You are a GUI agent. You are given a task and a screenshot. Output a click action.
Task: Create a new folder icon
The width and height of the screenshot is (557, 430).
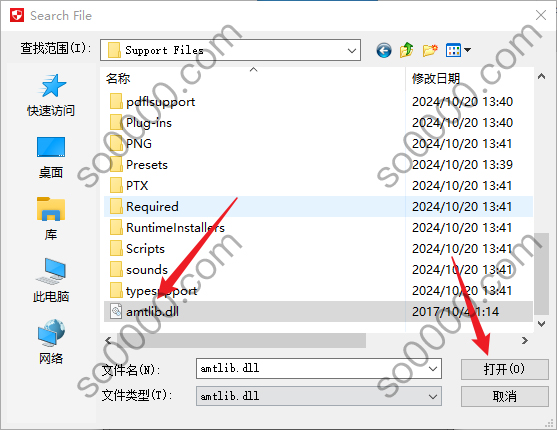[430, 50]
